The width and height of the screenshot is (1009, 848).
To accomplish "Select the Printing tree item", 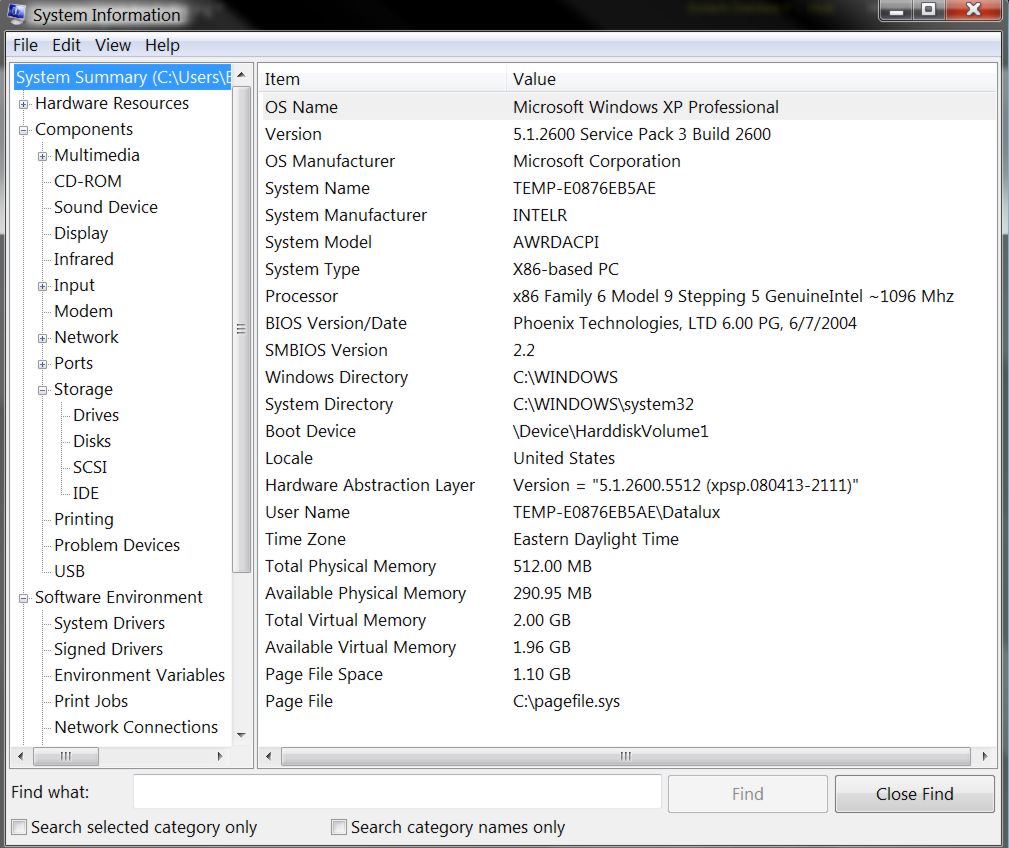I will tap(84, 519).
